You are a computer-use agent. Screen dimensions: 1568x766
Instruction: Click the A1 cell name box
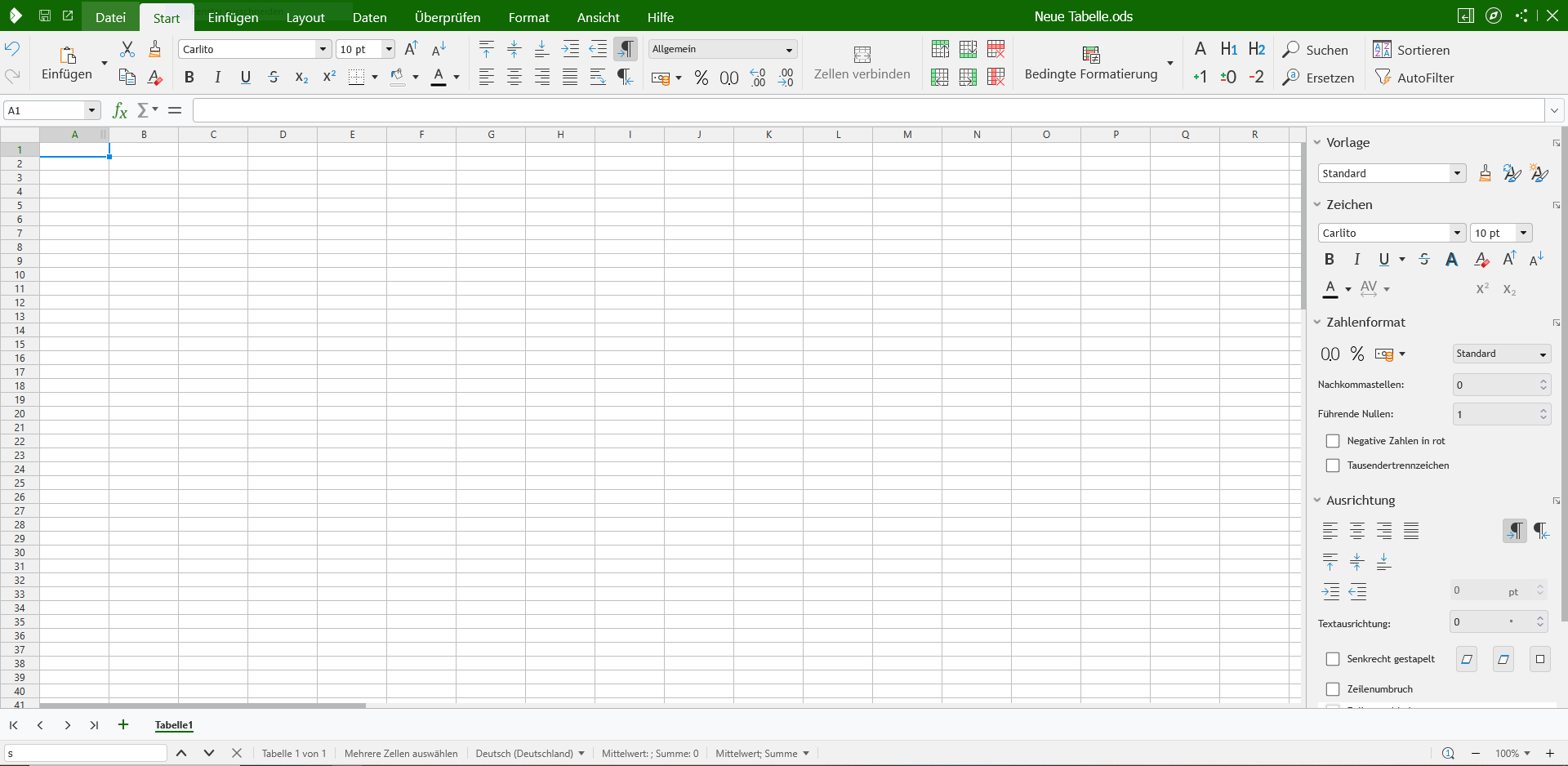click(45, 110)
